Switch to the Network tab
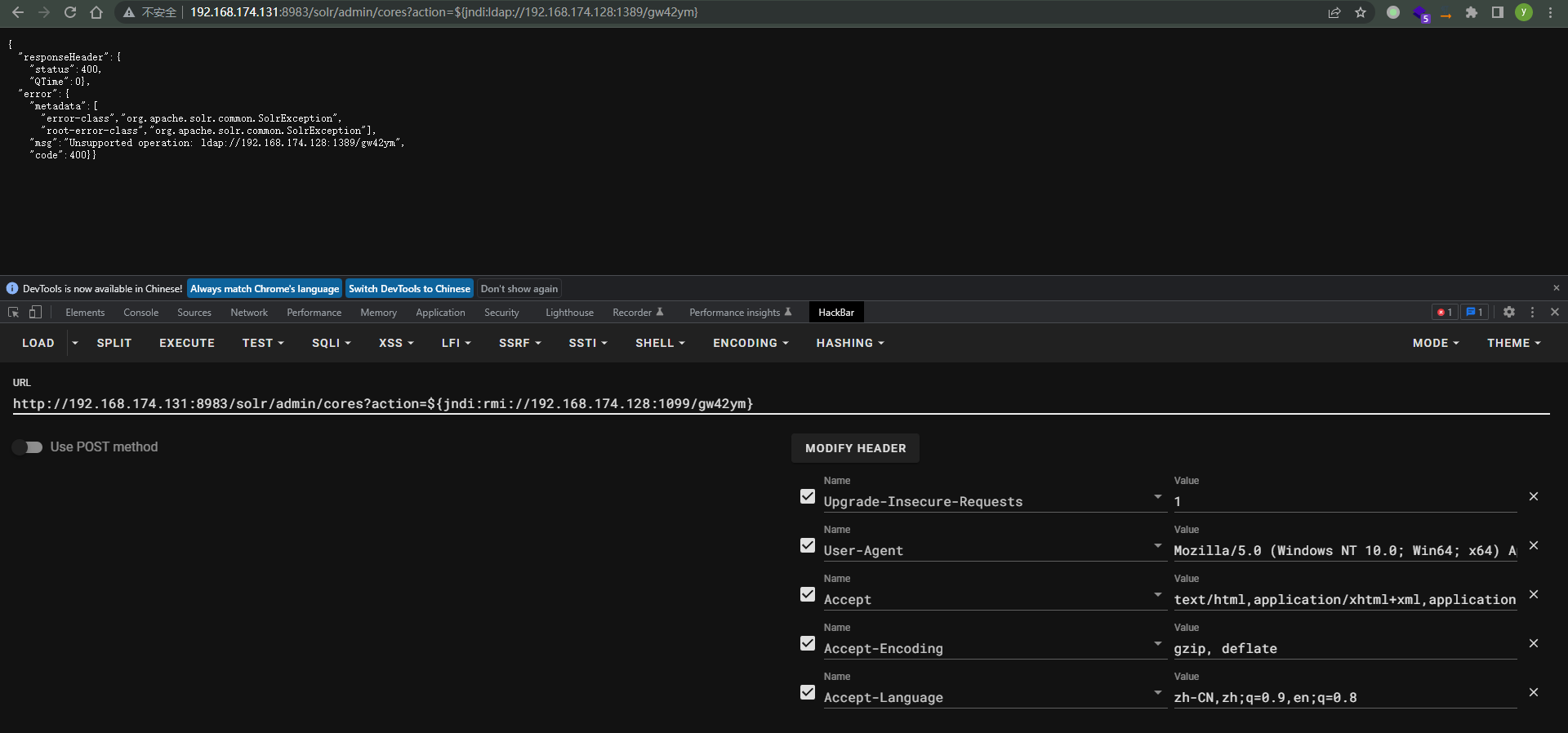Screen dimensions: 1568x733 point(249,313)
